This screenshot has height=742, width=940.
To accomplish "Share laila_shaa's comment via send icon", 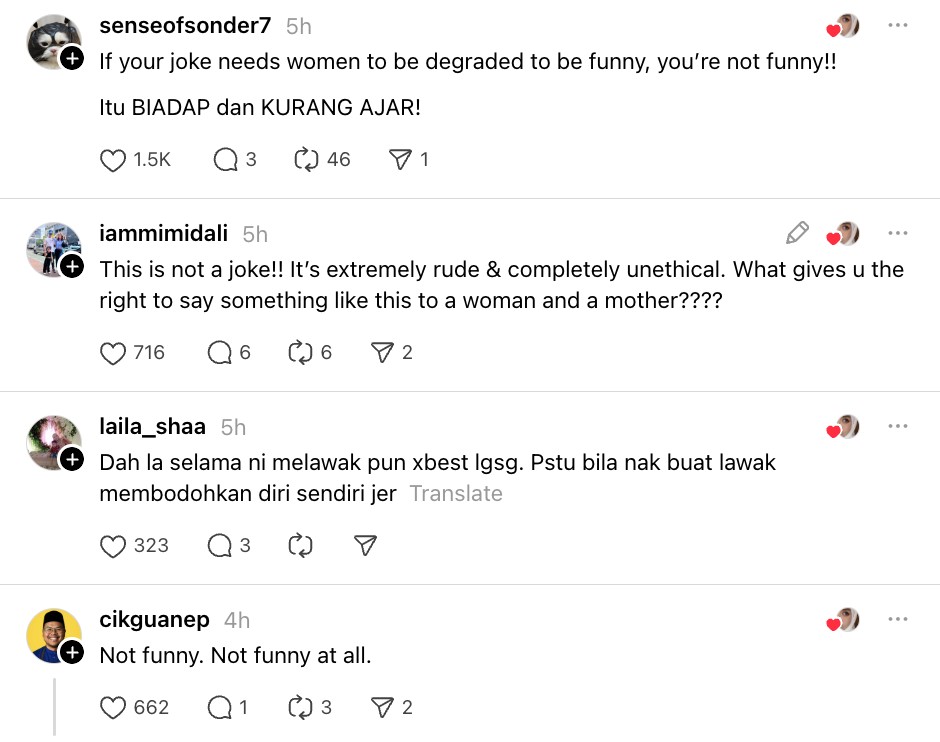I will tap(365, 546).
